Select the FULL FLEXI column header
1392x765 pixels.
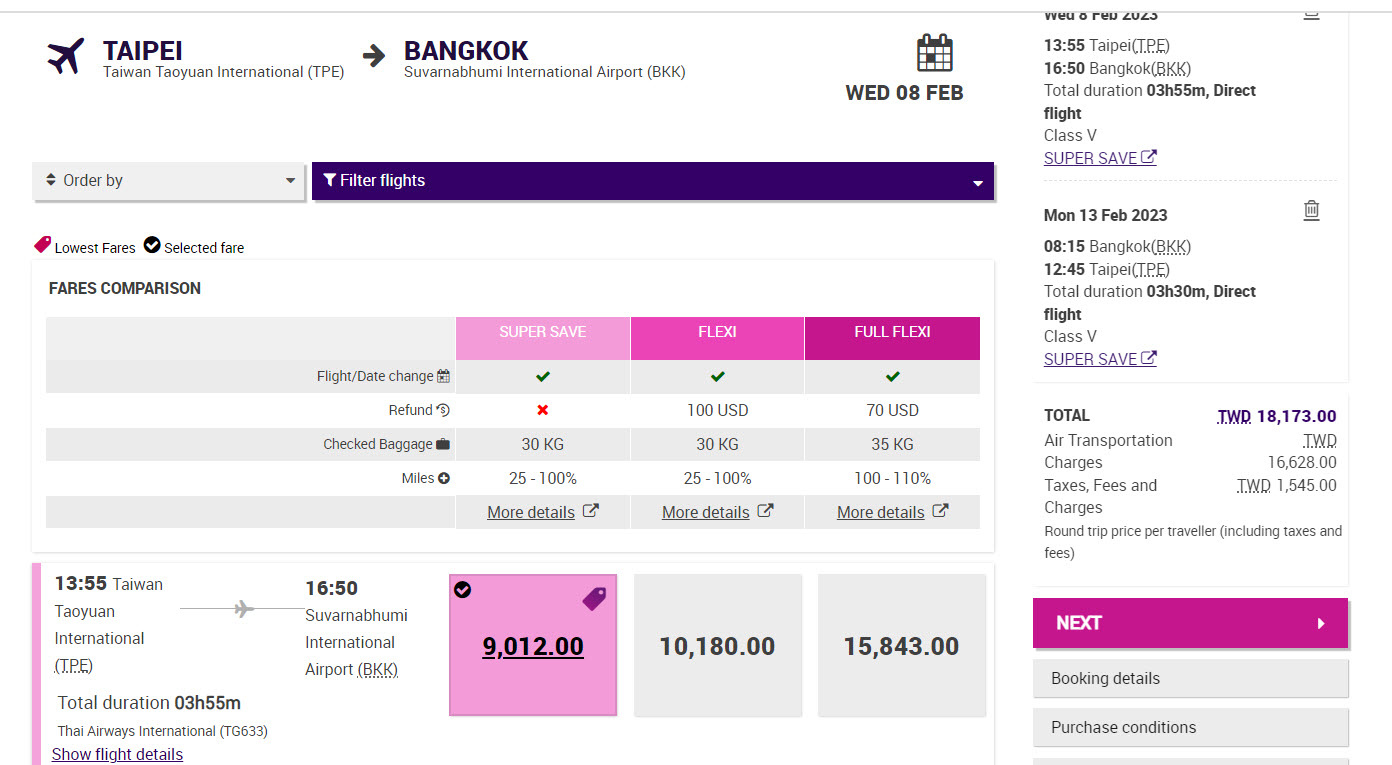pyautogui.click(x=892, y=338)
